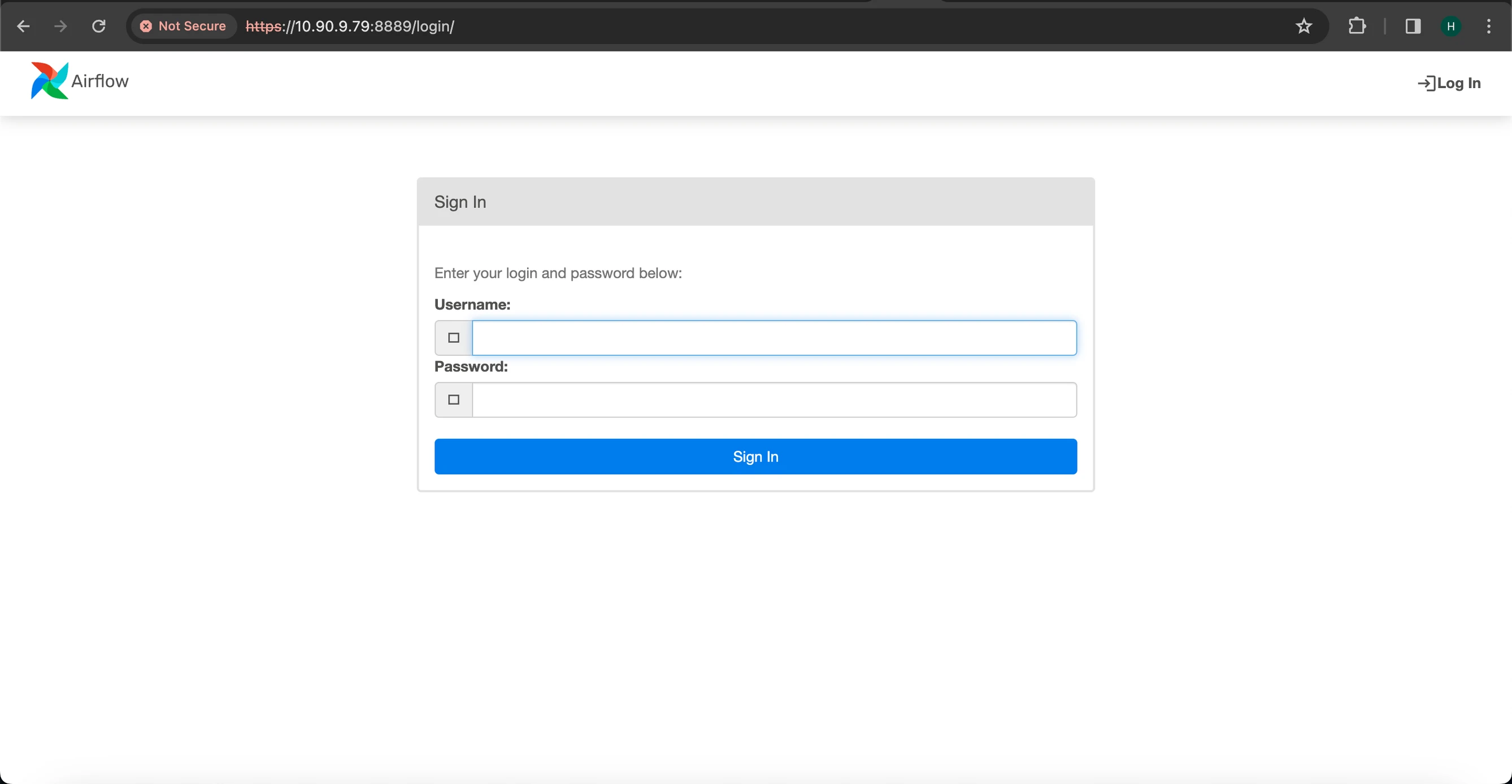The height and width of the screenshot is (784, 1512).
Task: Click the 'Enter your login and password below:' text
Action: 558,273
